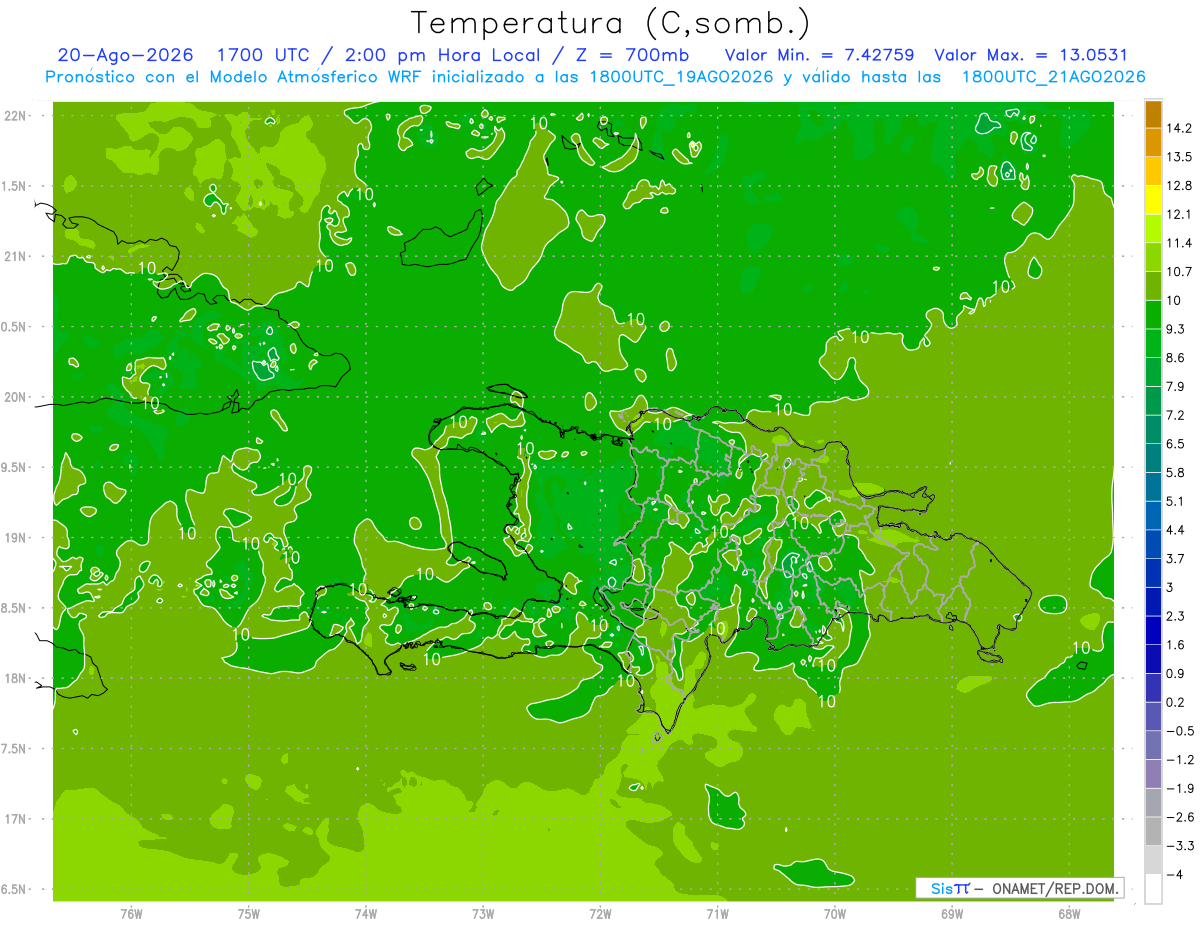Click the '69W' longitude axis label

[952, 913]
